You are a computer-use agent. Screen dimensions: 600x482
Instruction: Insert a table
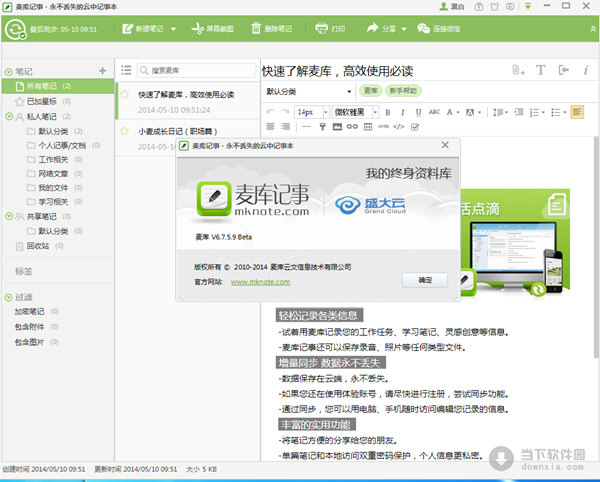pos(368,127)
